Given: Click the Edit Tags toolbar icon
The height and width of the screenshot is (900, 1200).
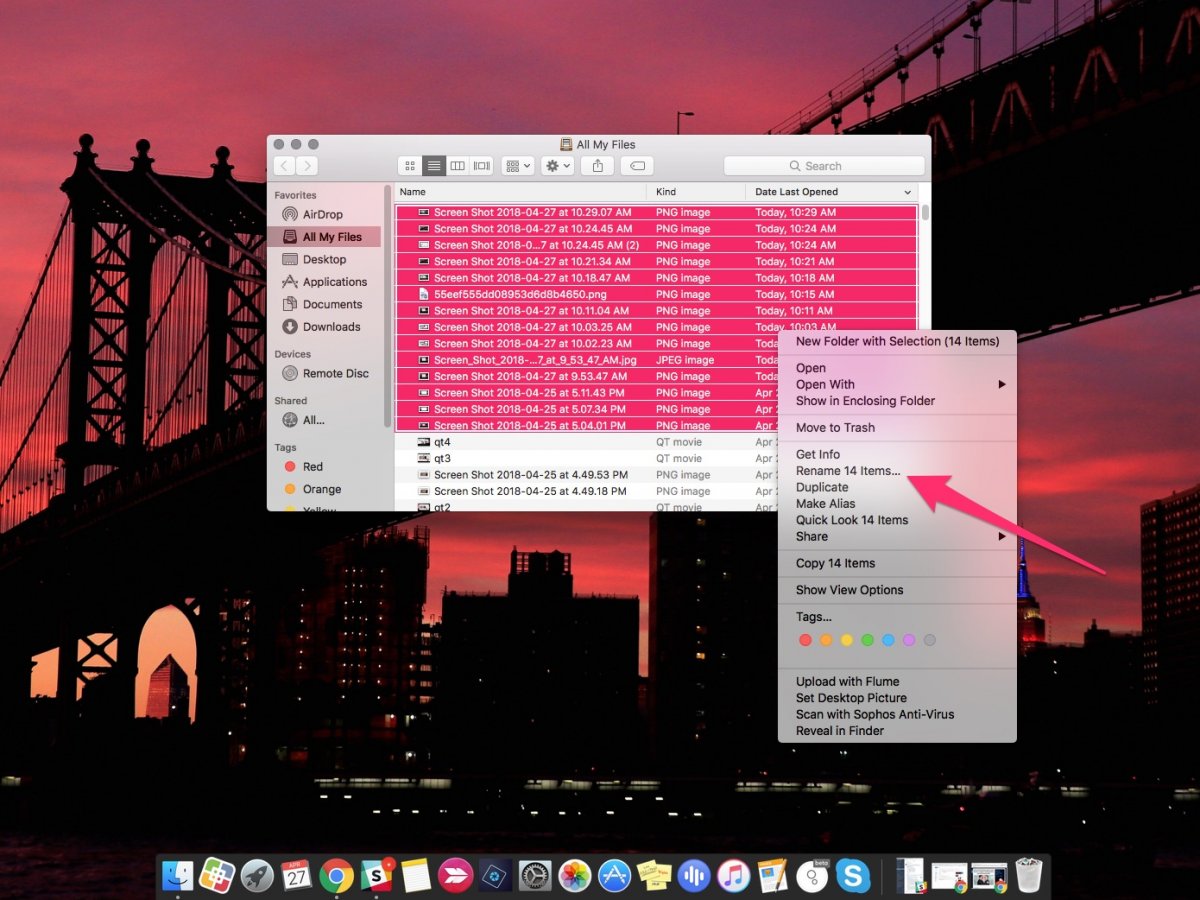Looking at the screenshot, I should [x=637, y=166].
